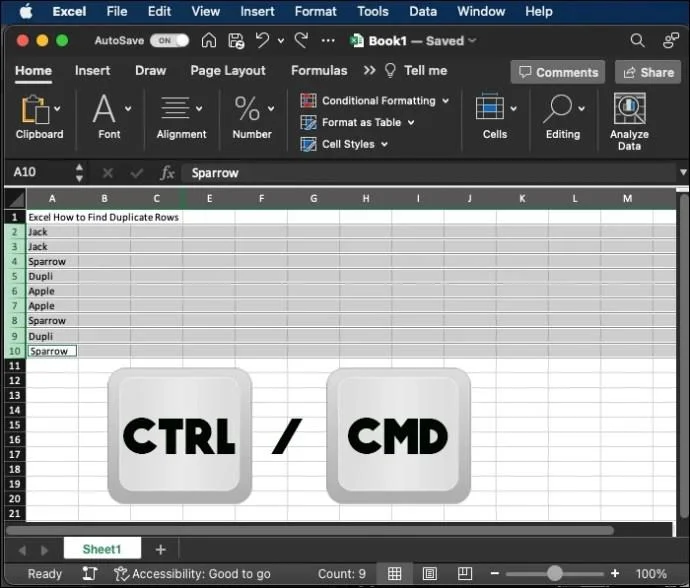Toggle the AutoSave switch
This screenshot has height=588, width=690.
click(x=171, y=41)
